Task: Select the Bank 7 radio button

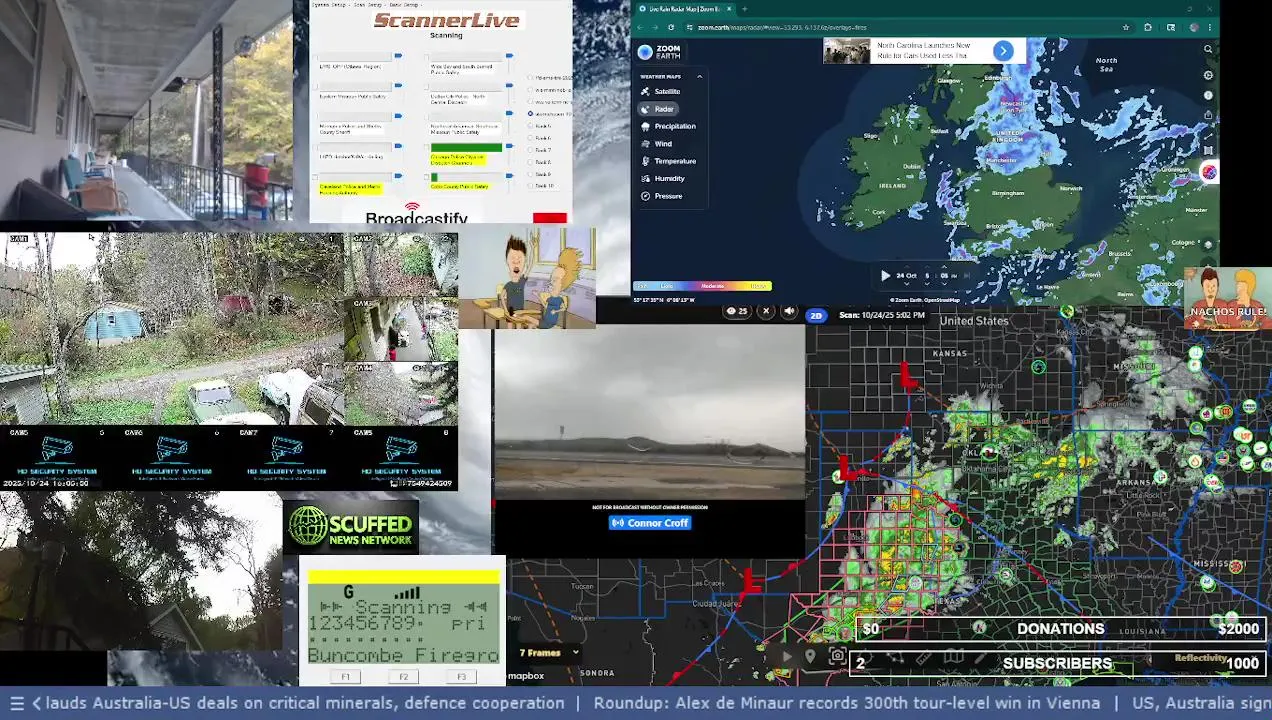Action: (531, 150)
